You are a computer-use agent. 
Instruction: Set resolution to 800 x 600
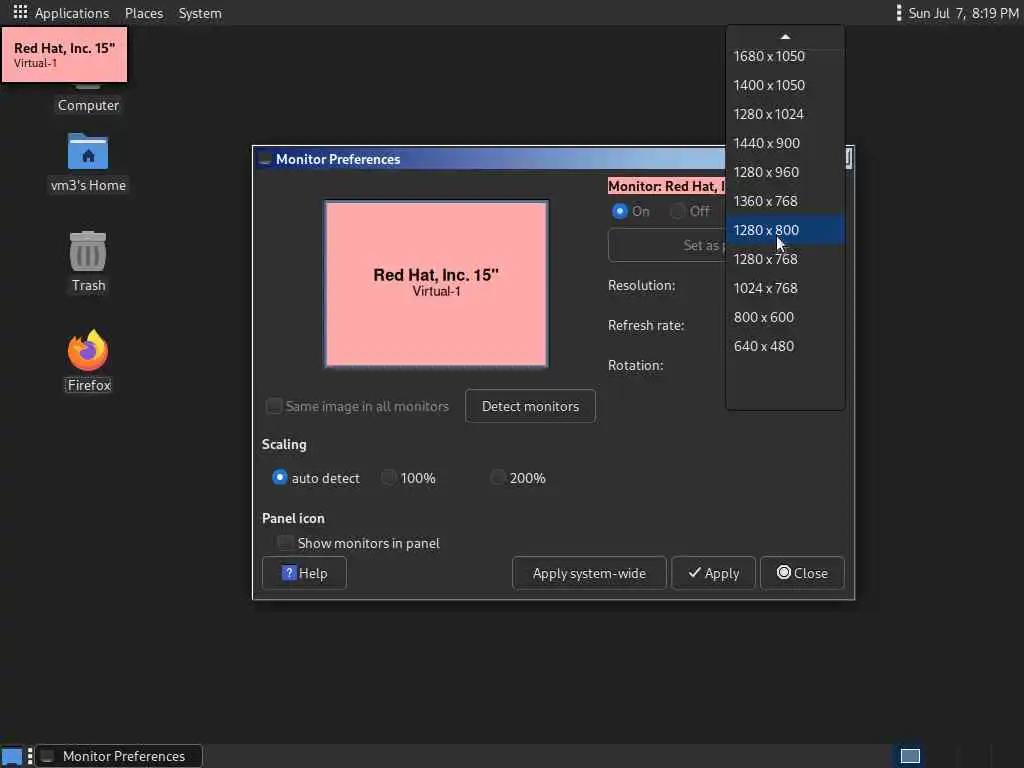785,317
